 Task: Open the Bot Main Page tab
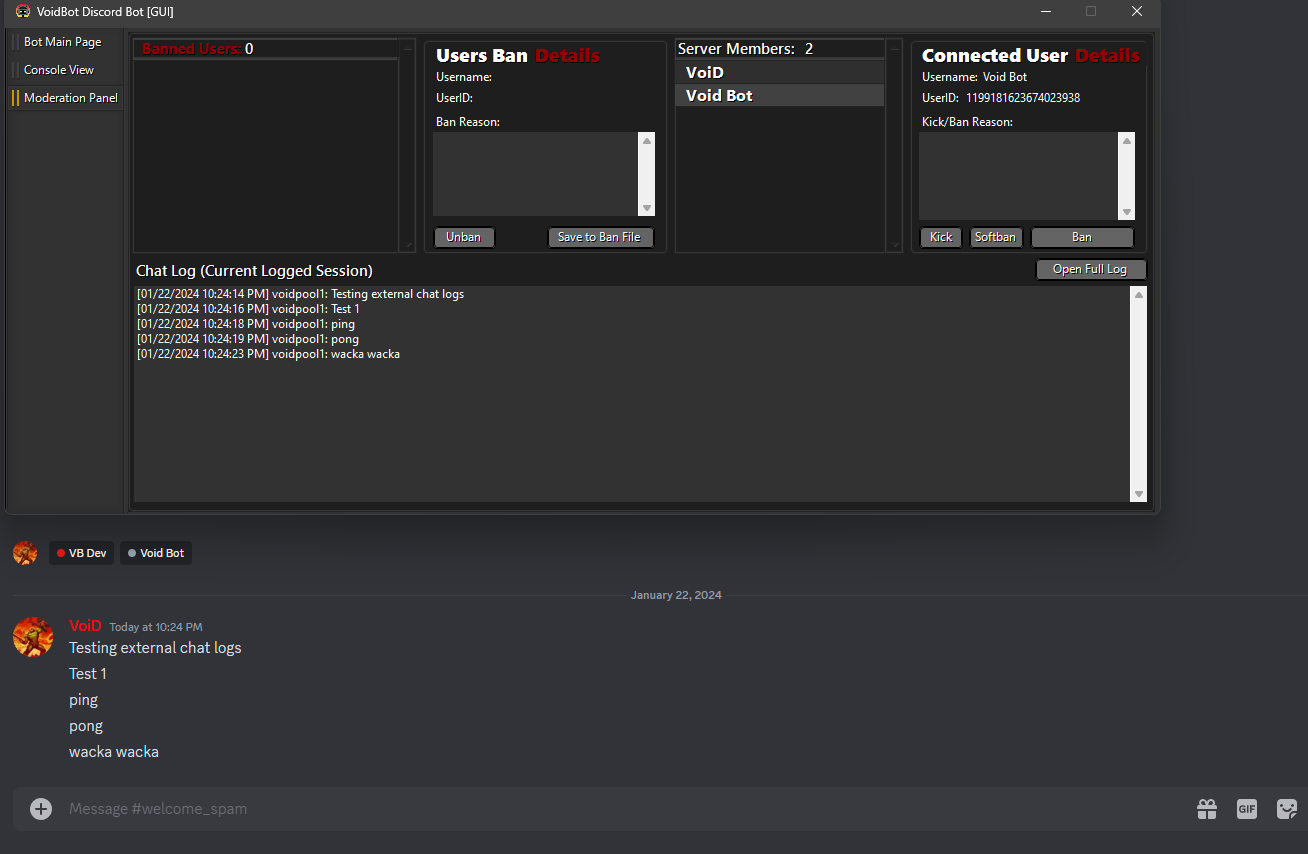click(x=62, y=42)
